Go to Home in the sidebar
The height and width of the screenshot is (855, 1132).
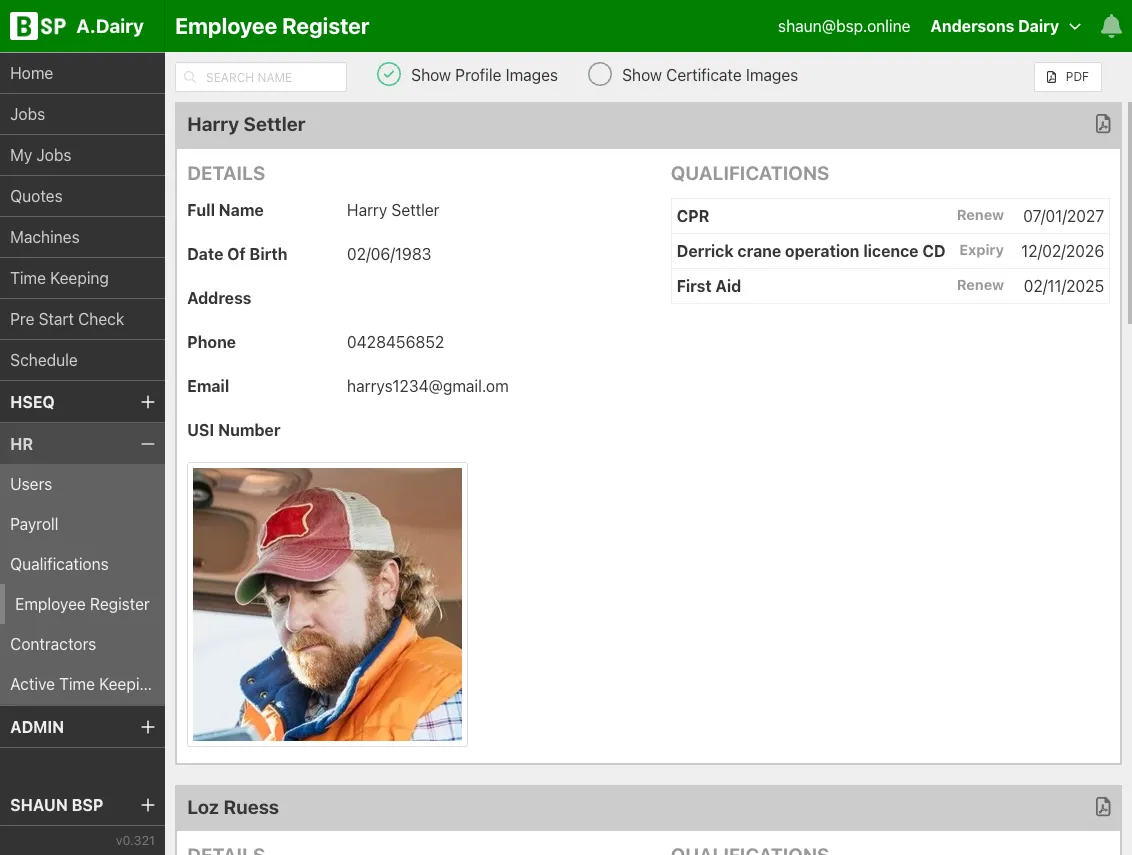(x=82, y=73)
